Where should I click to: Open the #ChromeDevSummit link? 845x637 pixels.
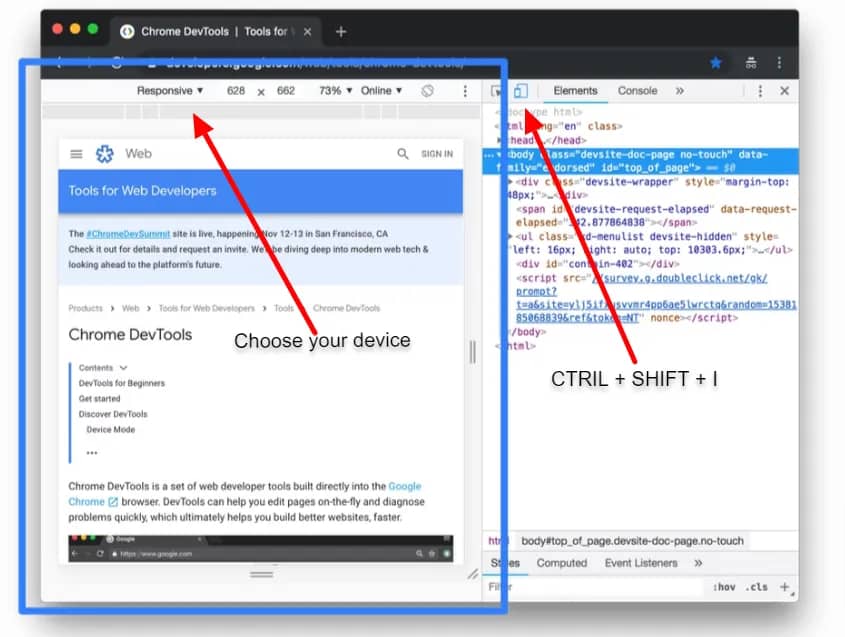tap(128, 234)
